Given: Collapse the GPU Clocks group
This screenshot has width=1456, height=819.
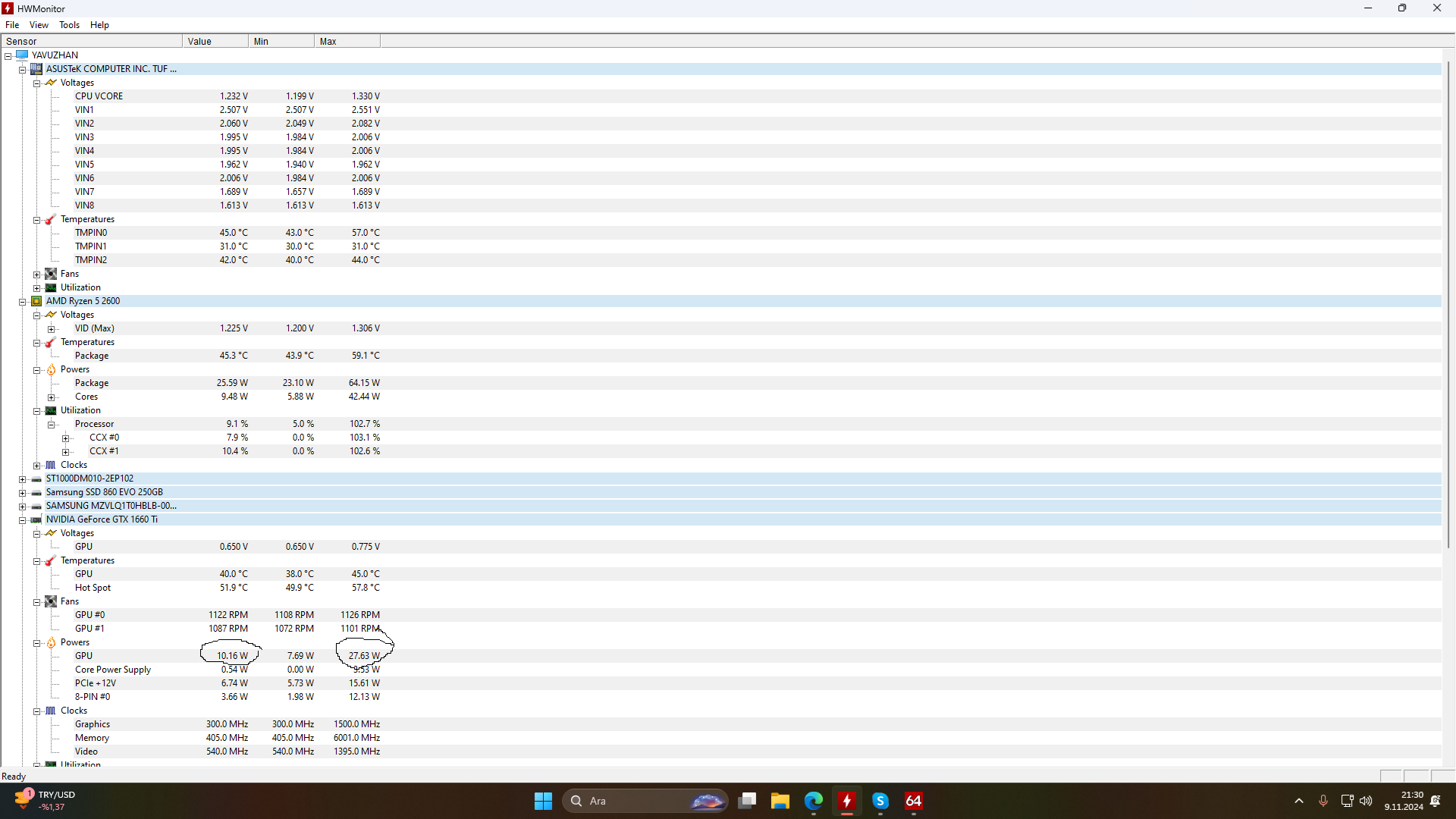Looking at the screenshot, I should [x=36, y=711].
